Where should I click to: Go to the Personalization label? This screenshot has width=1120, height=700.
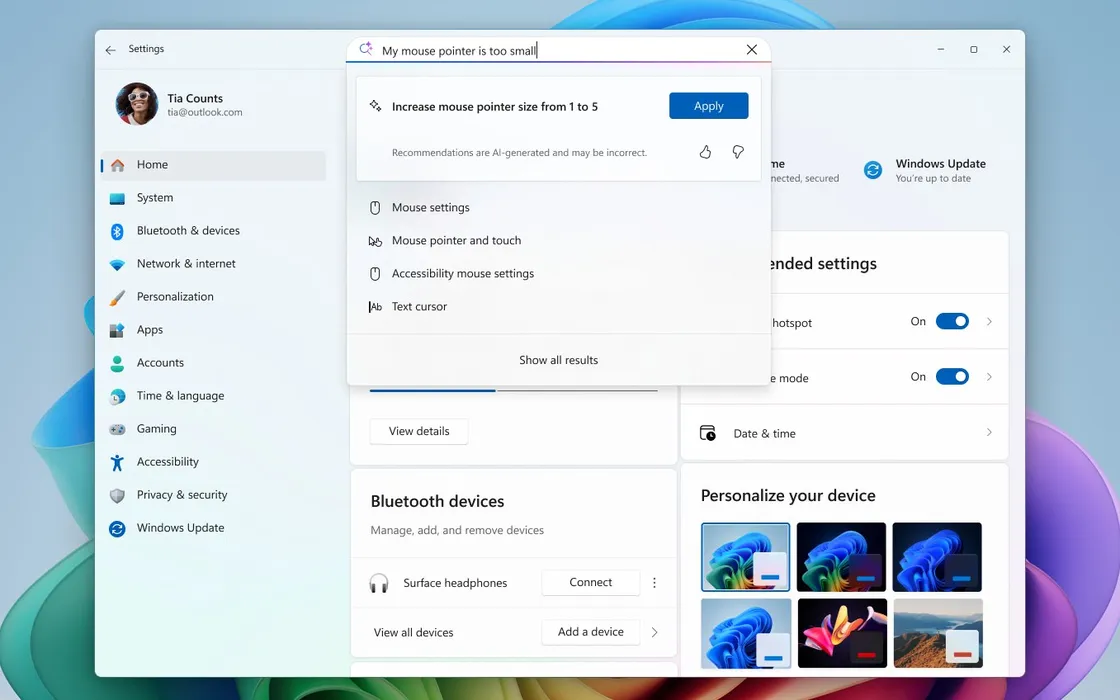pyautogui.click(x=175, y=296)
